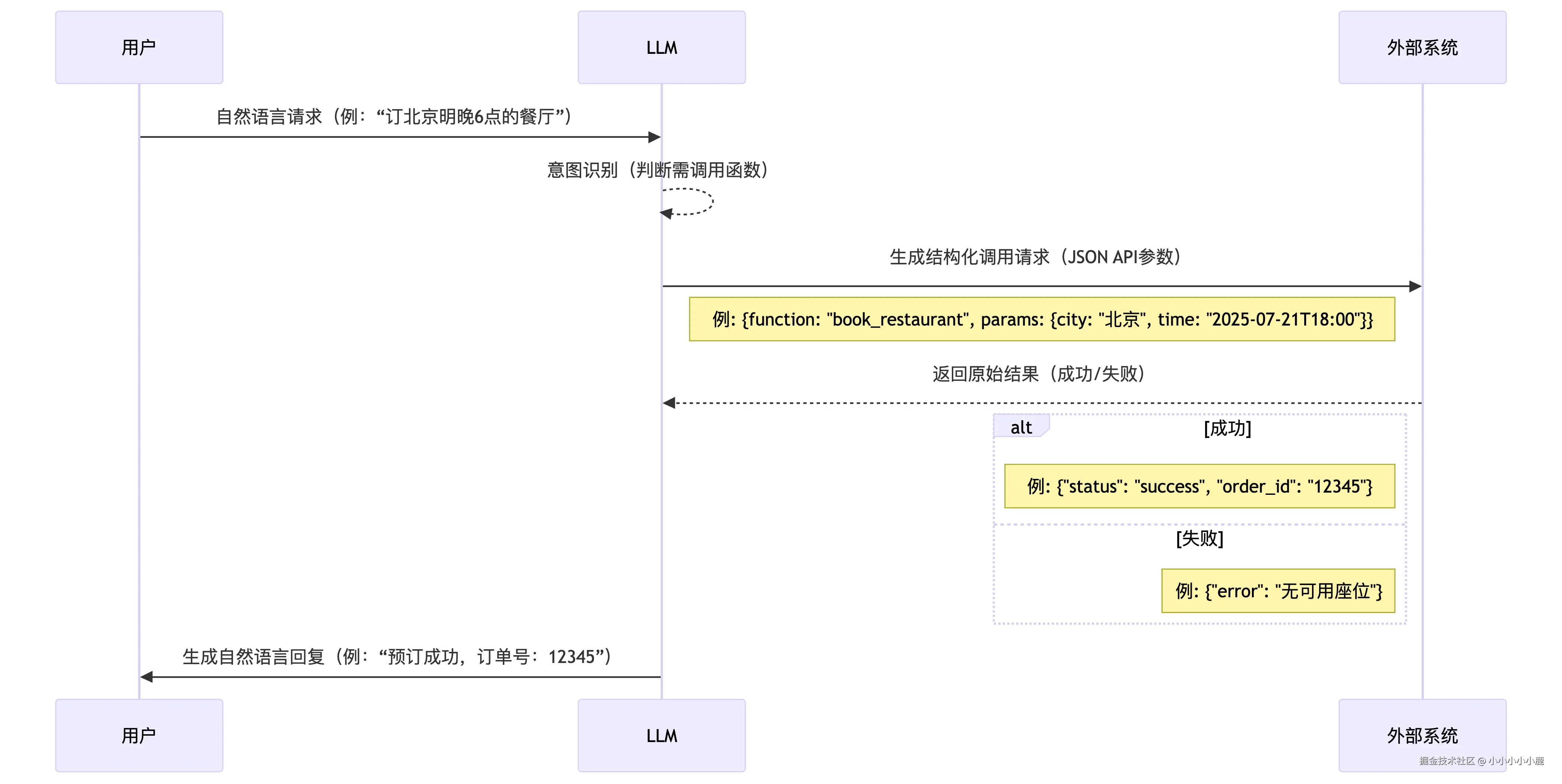
Task: Click the bottom LLM participant box
Action: [661, 735]
